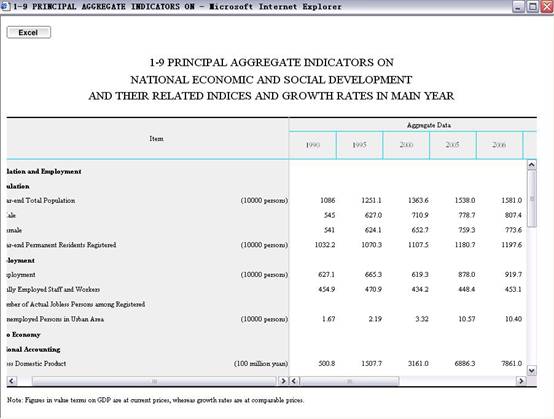
Task: Click the Internet Explorer title bar icon
Action: [x=5, y=6]
